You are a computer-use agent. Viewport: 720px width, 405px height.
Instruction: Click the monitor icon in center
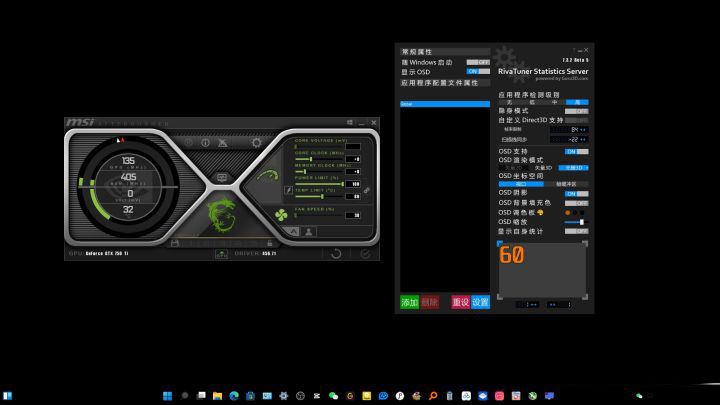coord(222,177)
